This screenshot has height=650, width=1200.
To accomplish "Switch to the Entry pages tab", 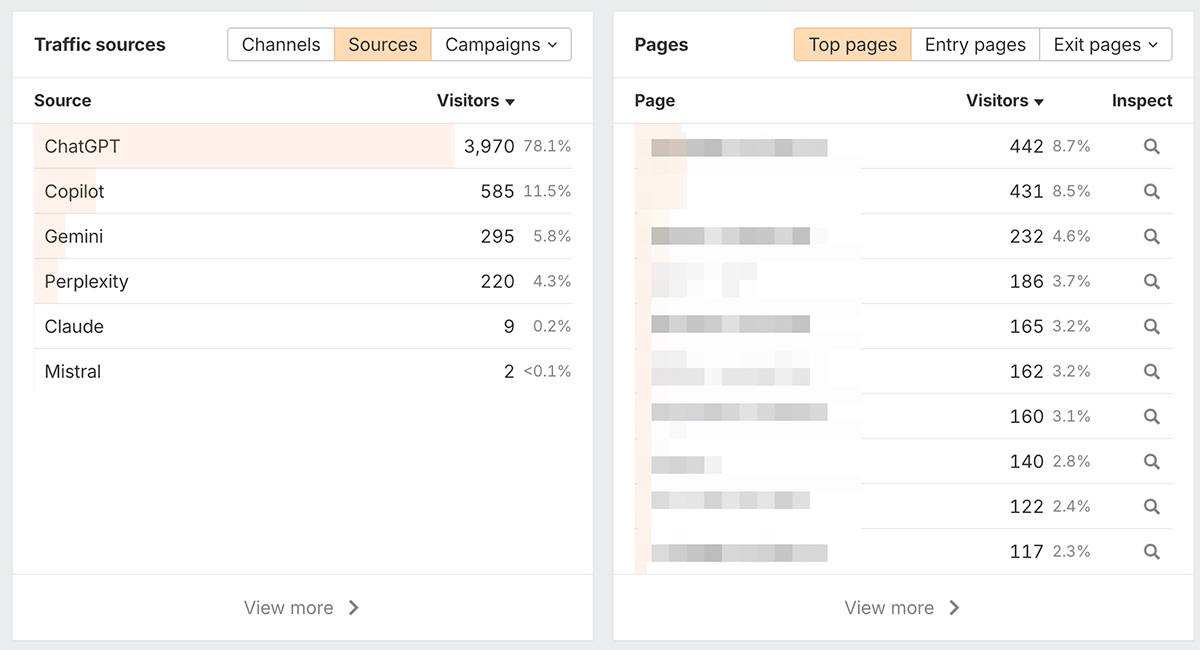I will pos(975,45).
